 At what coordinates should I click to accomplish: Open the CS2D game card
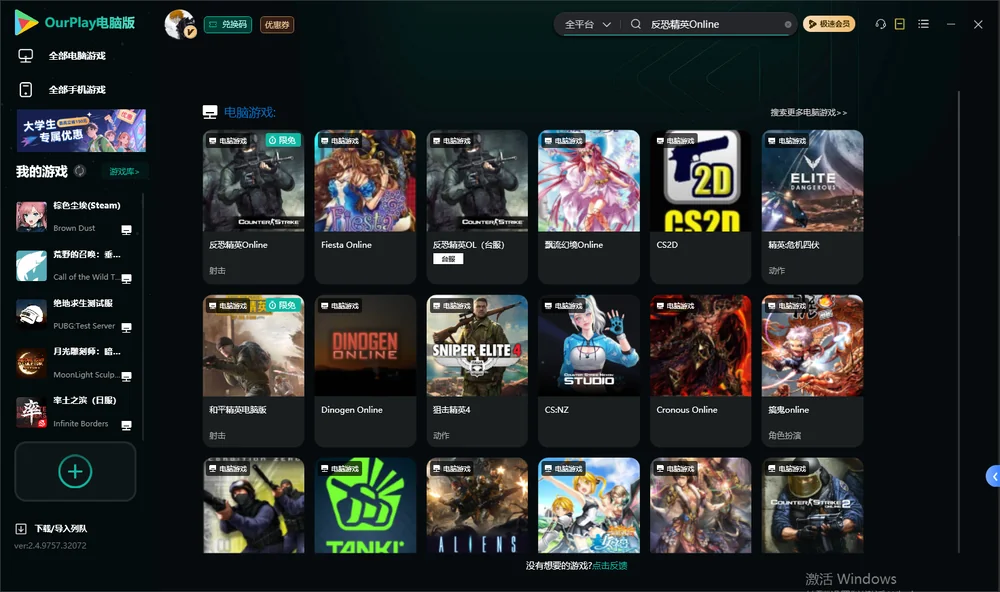pos(700,207)
